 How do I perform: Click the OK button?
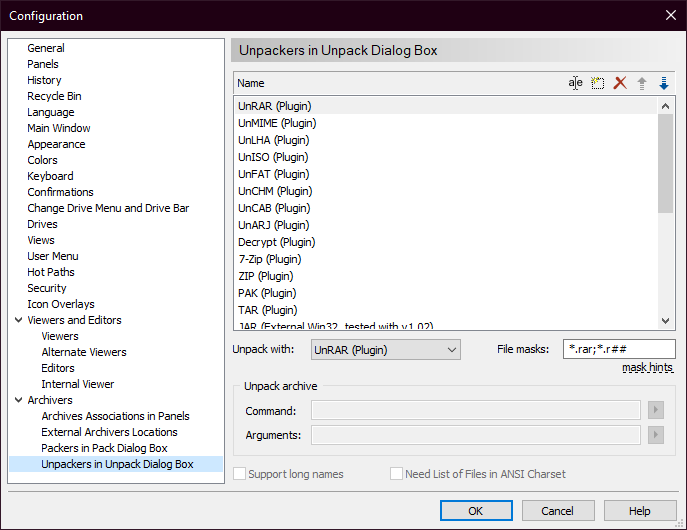pyautogui.click(x=475, y=511)
